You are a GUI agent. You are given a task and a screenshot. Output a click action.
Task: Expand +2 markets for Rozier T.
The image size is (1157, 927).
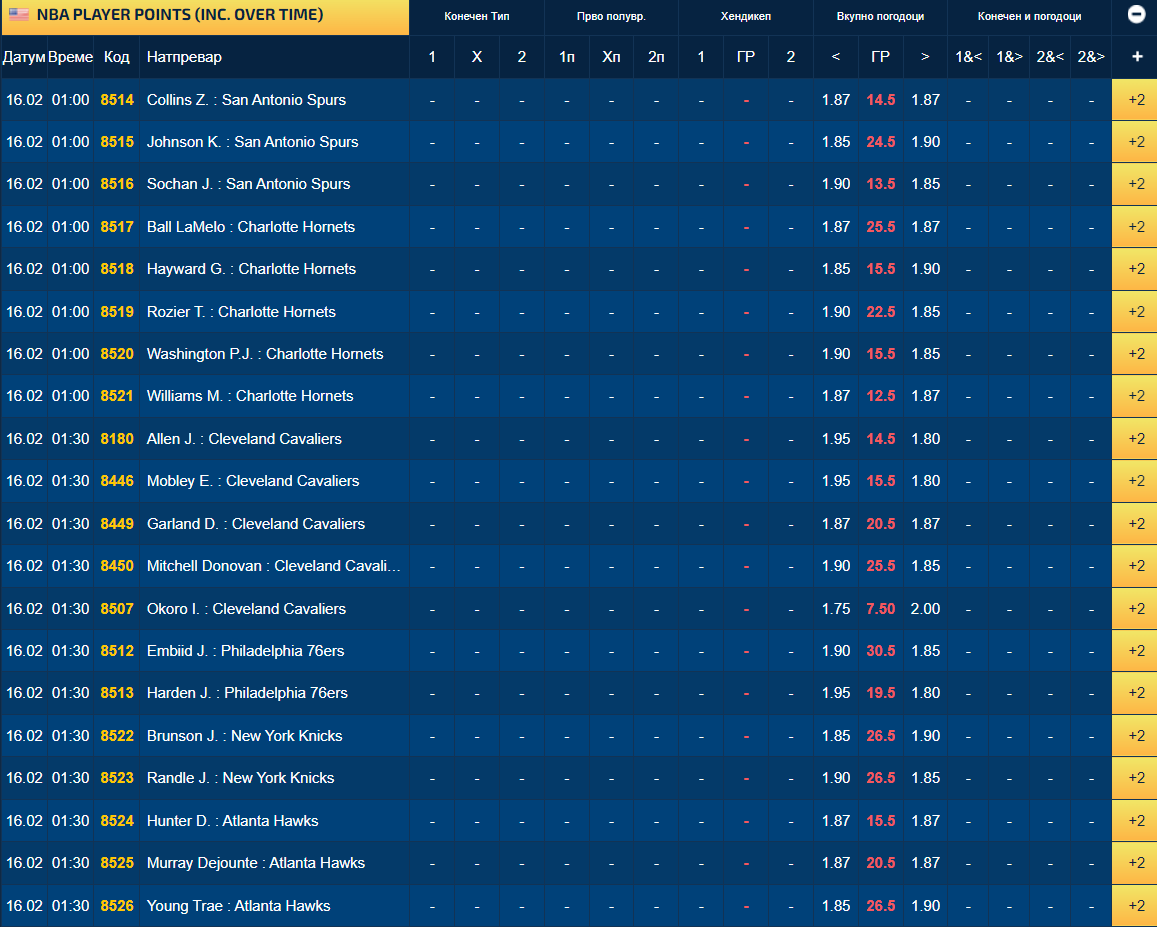click(x=1136, y=311)
